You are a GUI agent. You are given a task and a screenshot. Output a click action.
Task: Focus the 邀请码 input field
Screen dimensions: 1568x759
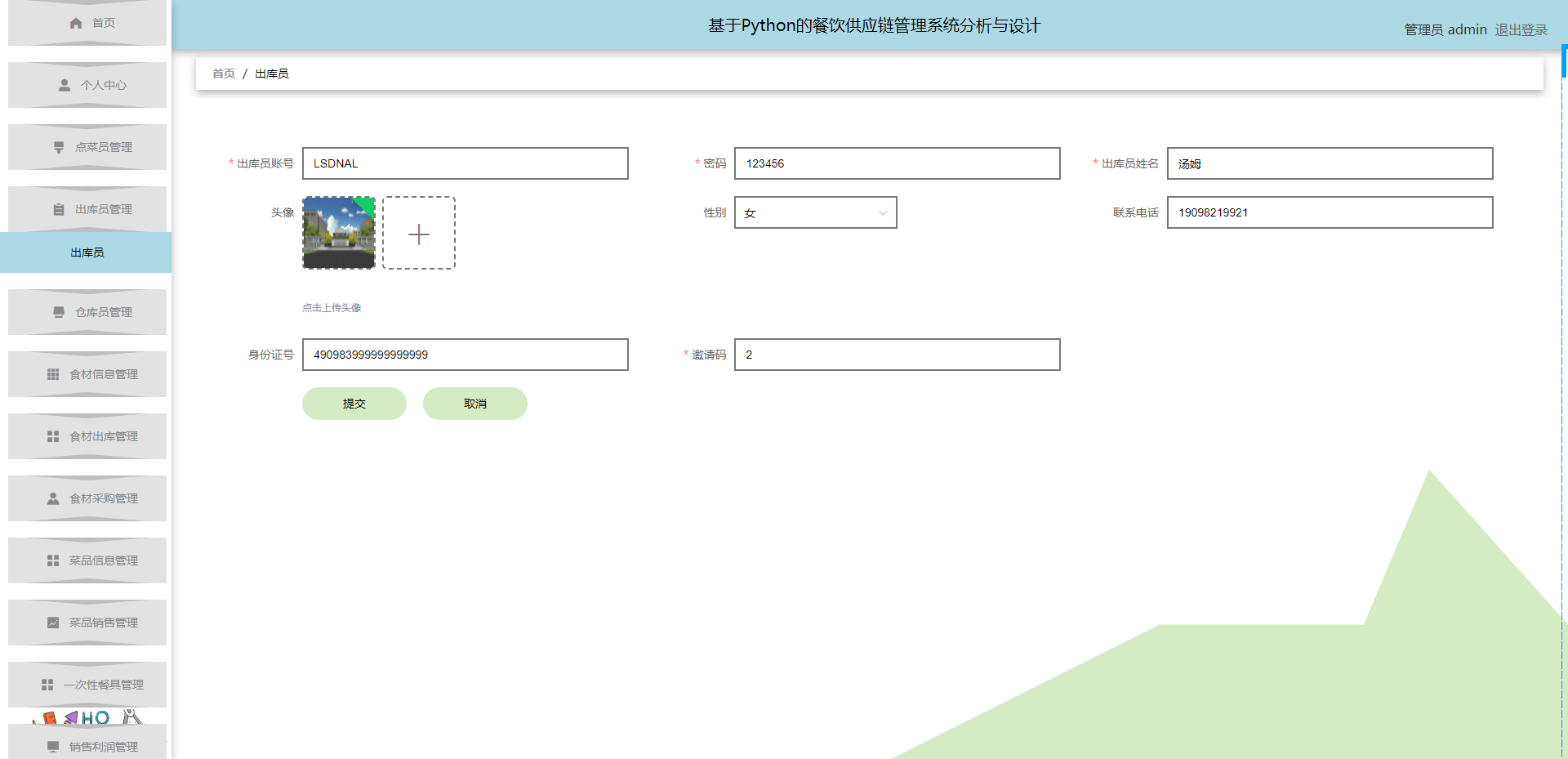(898, 355)
